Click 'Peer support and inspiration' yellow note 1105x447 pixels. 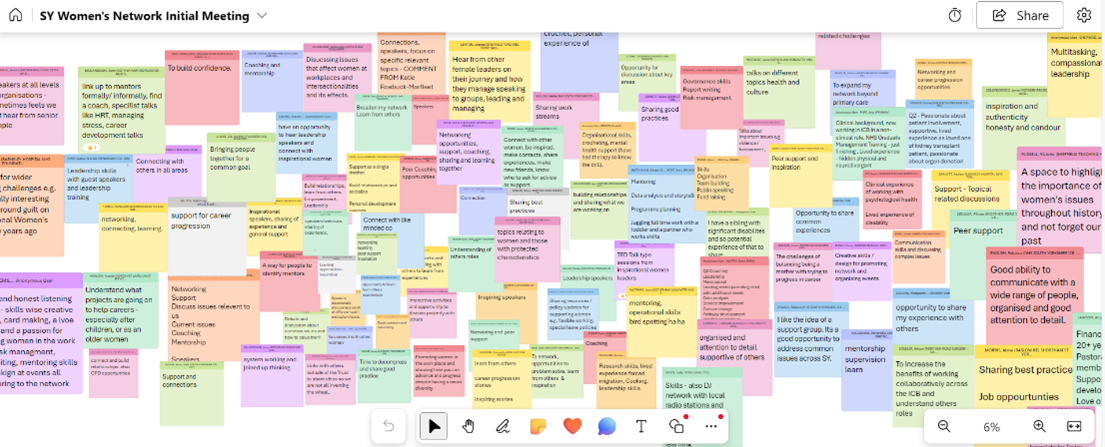pyautogui.click(x=800, y=176)
